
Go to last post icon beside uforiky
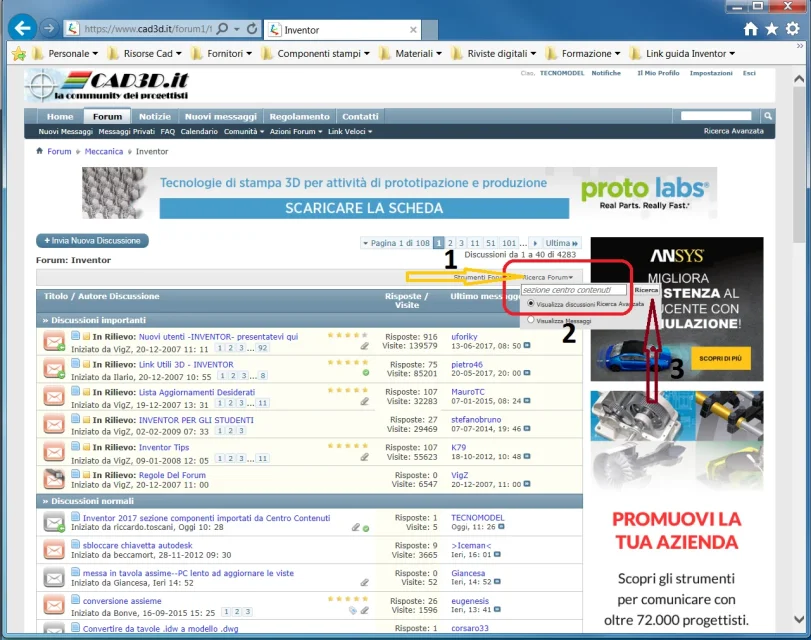pos(527,346)
